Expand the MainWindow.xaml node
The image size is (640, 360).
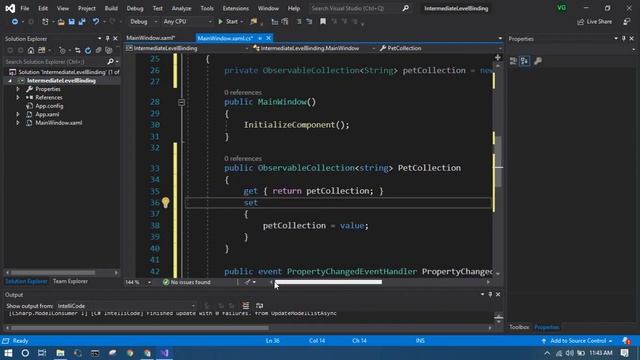(x=18, y=123)
